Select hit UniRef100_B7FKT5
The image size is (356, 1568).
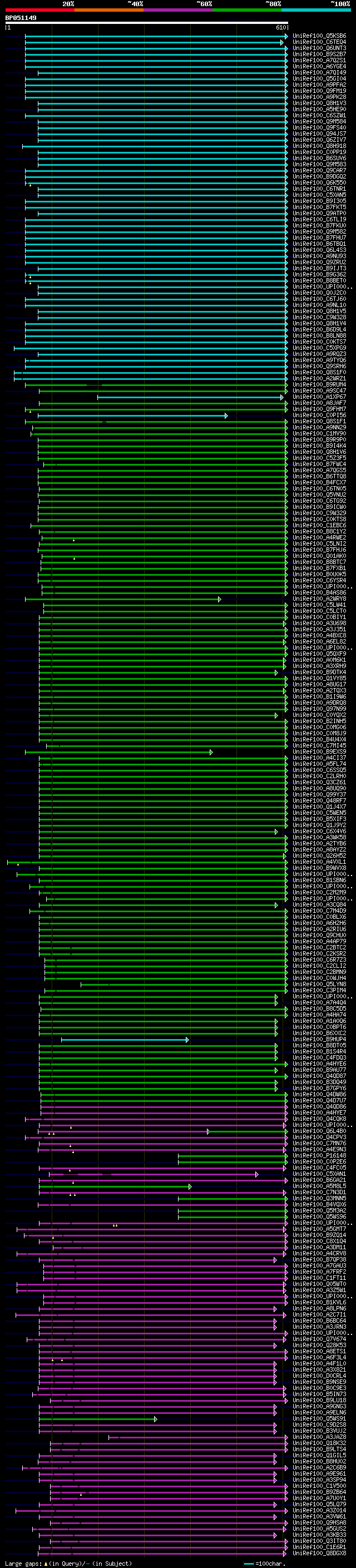(x=319, y=207)
